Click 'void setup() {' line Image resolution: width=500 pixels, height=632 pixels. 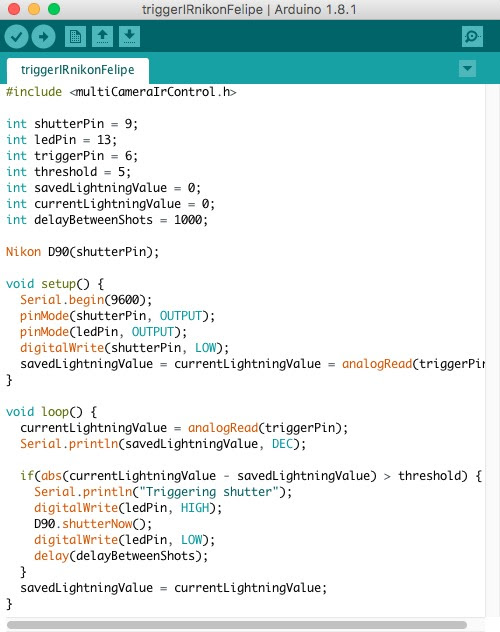(x=55, y=284)
